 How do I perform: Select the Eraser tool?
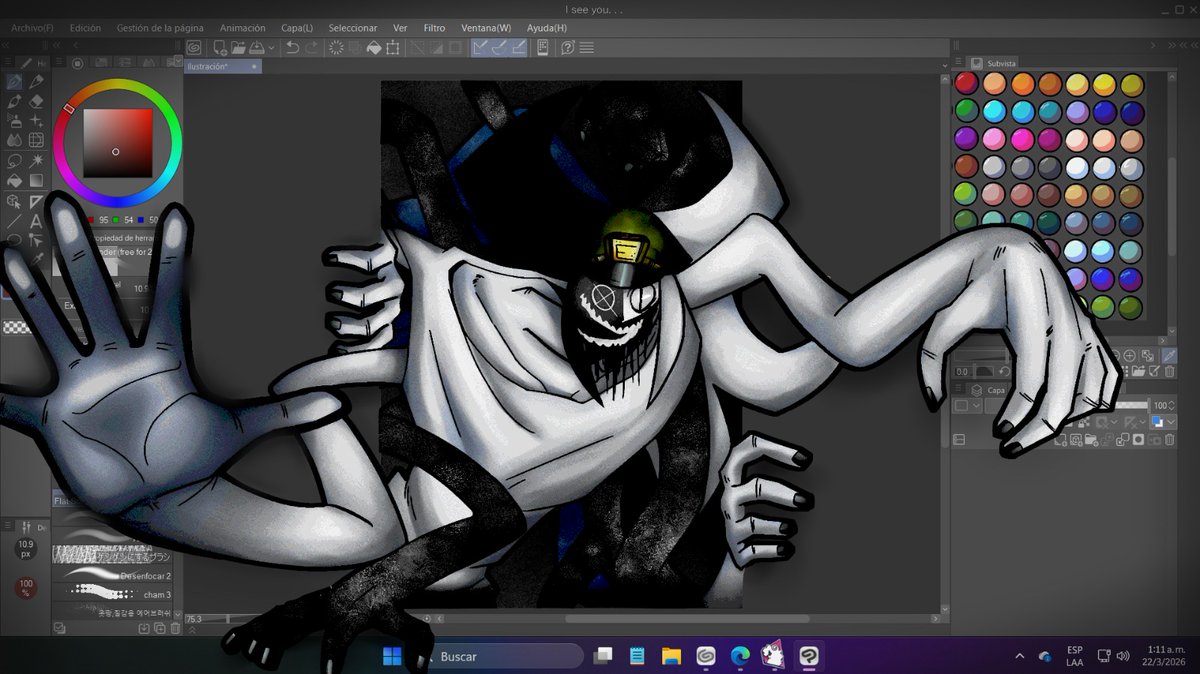click(36, 101)
